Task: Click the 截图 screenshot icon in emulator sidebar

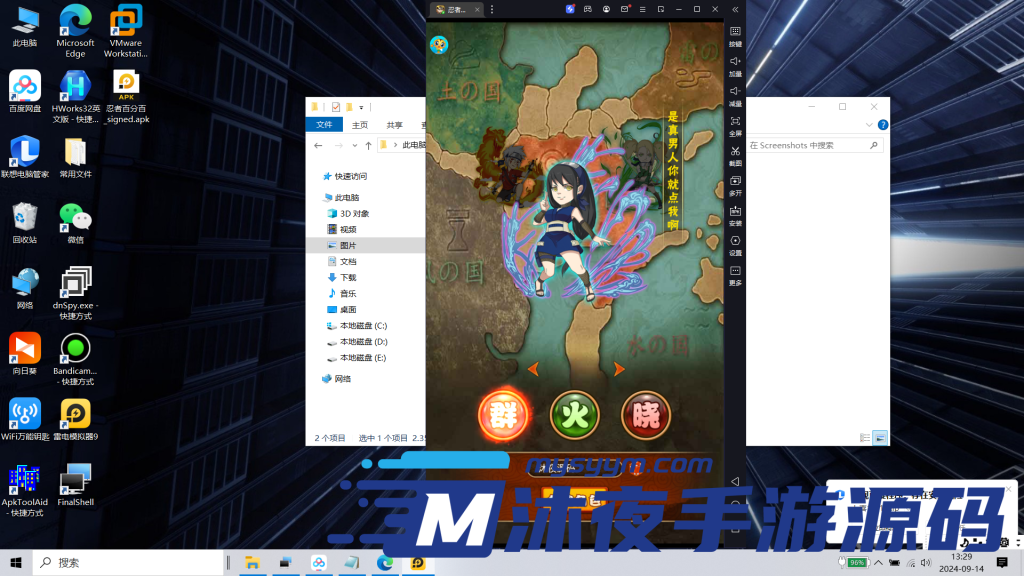Action: pos(737,153)
